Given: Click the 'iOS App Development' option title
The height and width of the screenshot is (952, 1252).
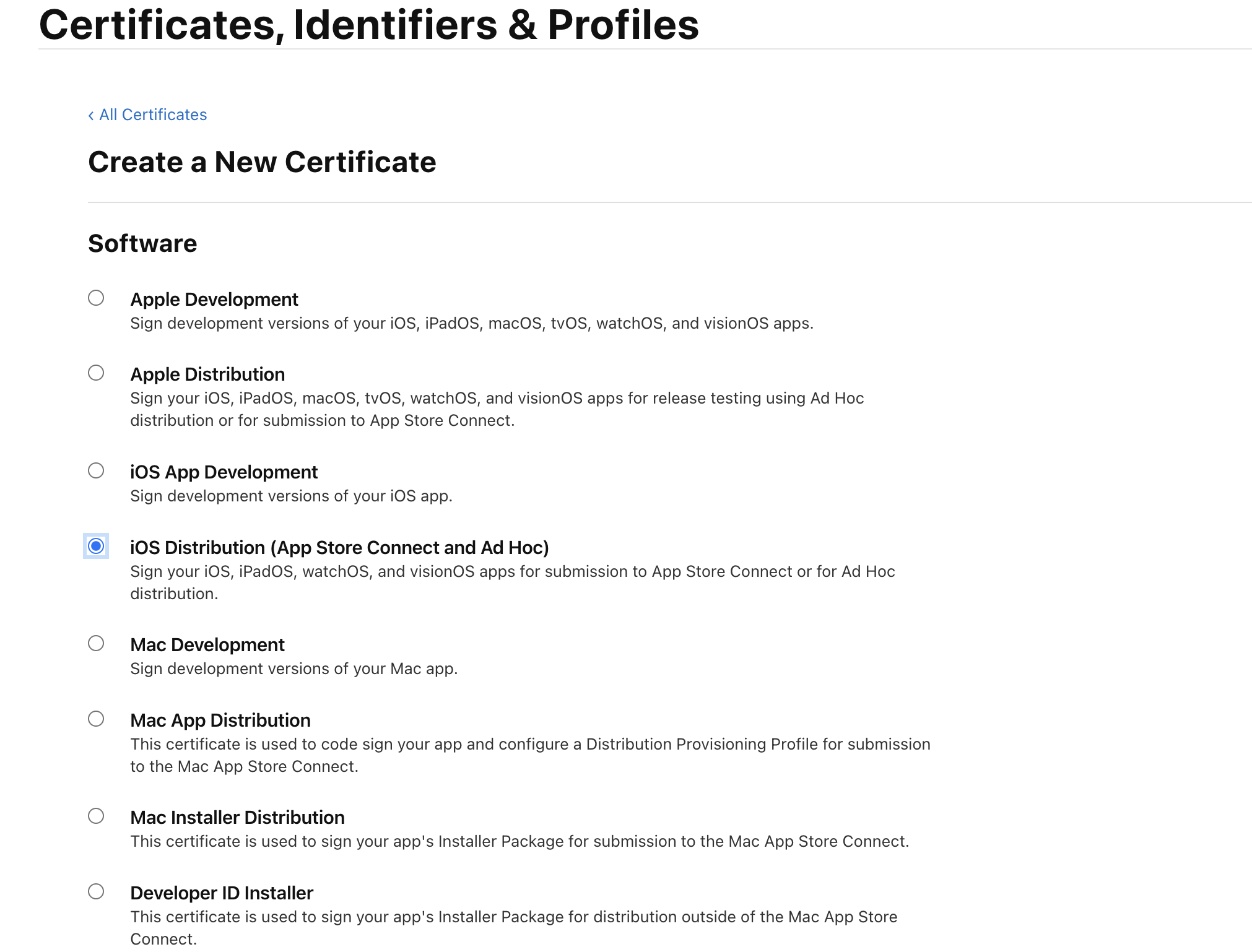Looking at the screenshot, I should click(x=224, y=472).
